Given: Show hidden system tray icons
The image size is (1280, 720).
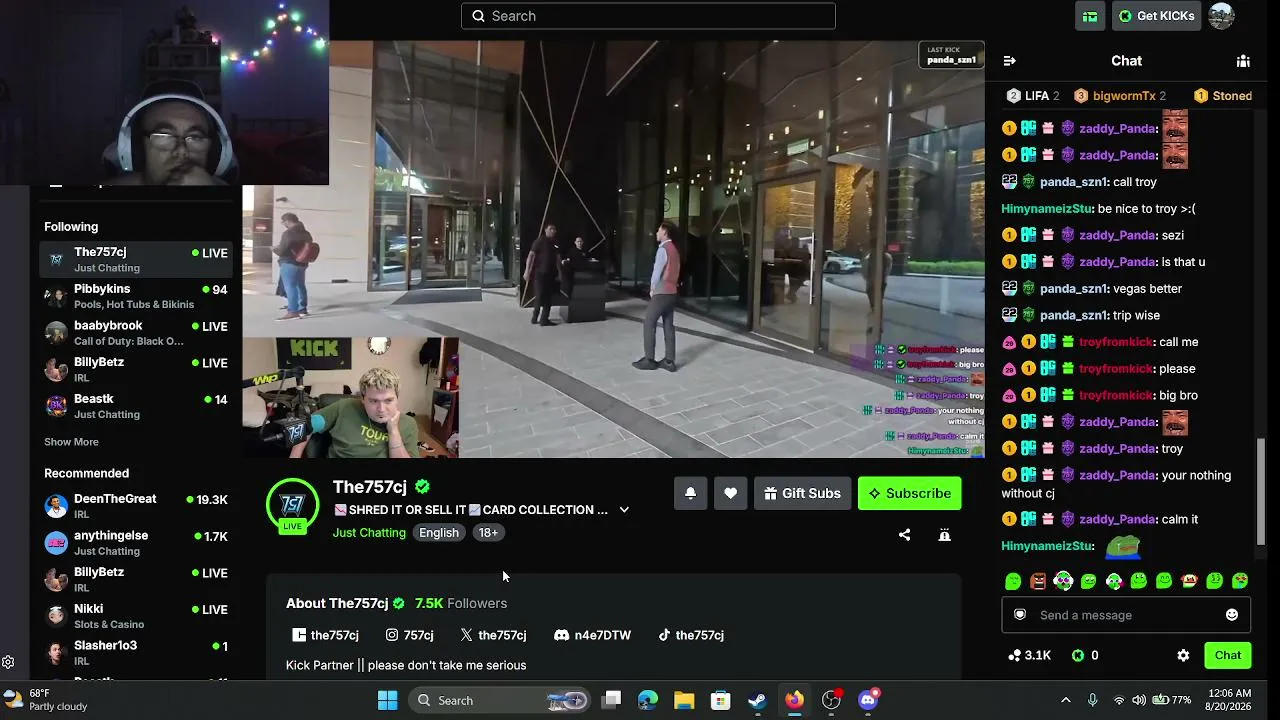Looking at the screenshot, I should point(1065,700).
